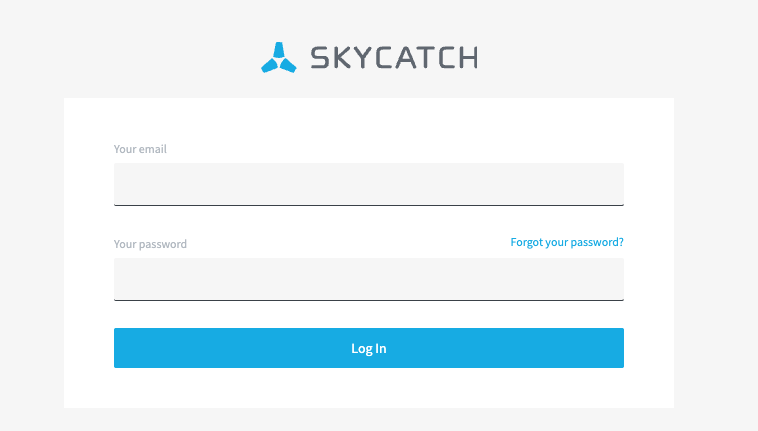
Task: Click the Skycatch brand icon above the form
Action: (279, 58)
